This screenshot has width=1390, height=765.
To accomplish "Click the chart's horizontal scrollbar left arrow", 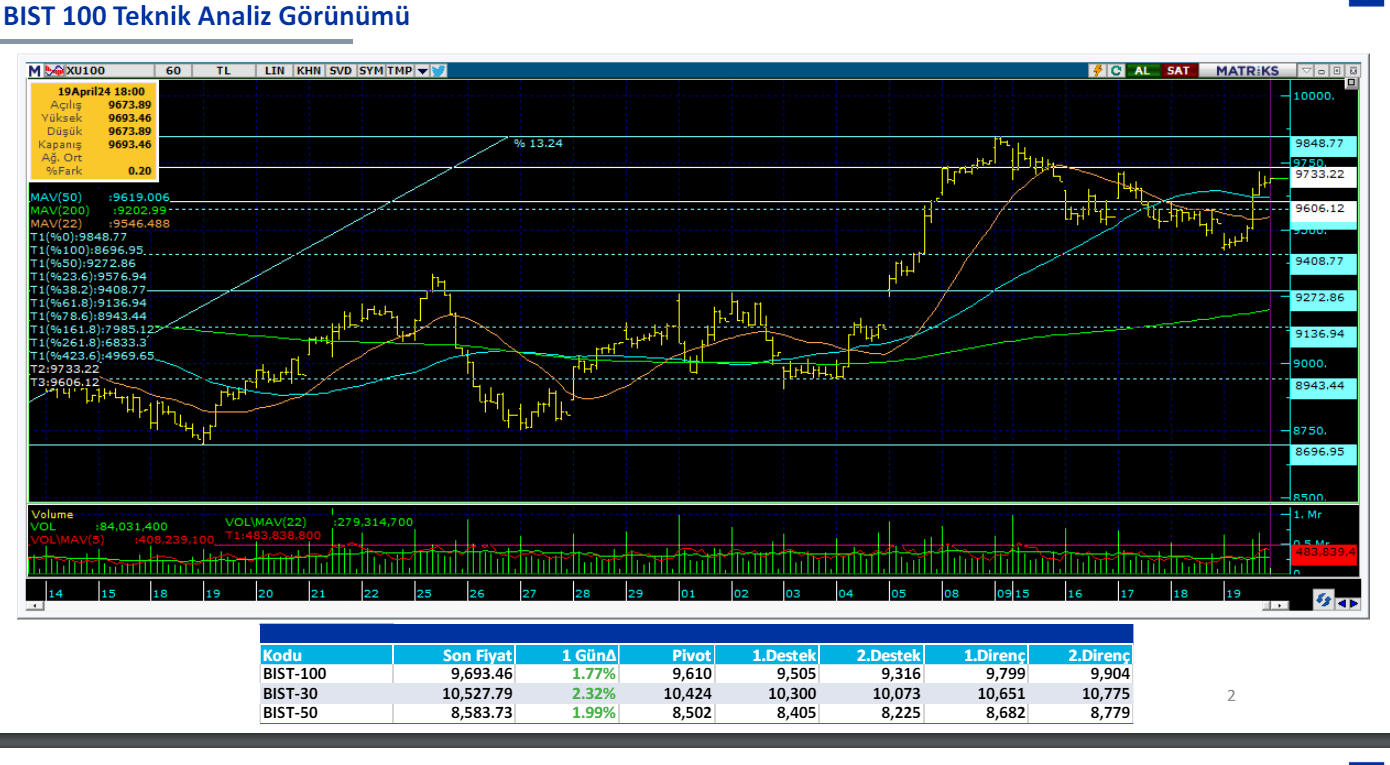I will [36, 606].
